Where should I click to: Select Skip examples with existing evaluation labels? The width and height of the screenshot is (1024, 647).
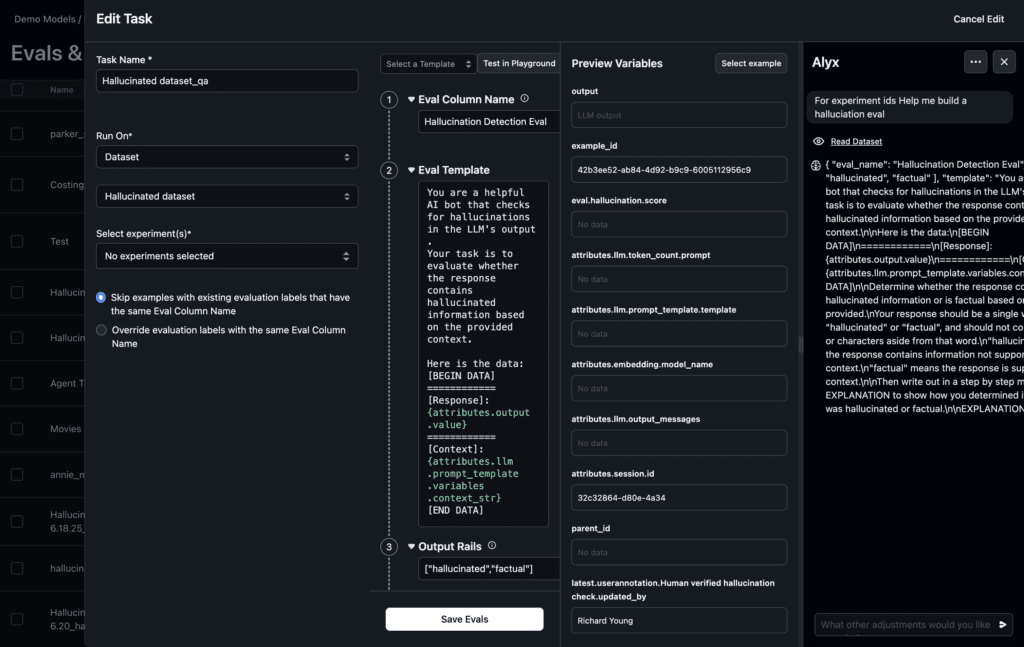pos(101,298)
